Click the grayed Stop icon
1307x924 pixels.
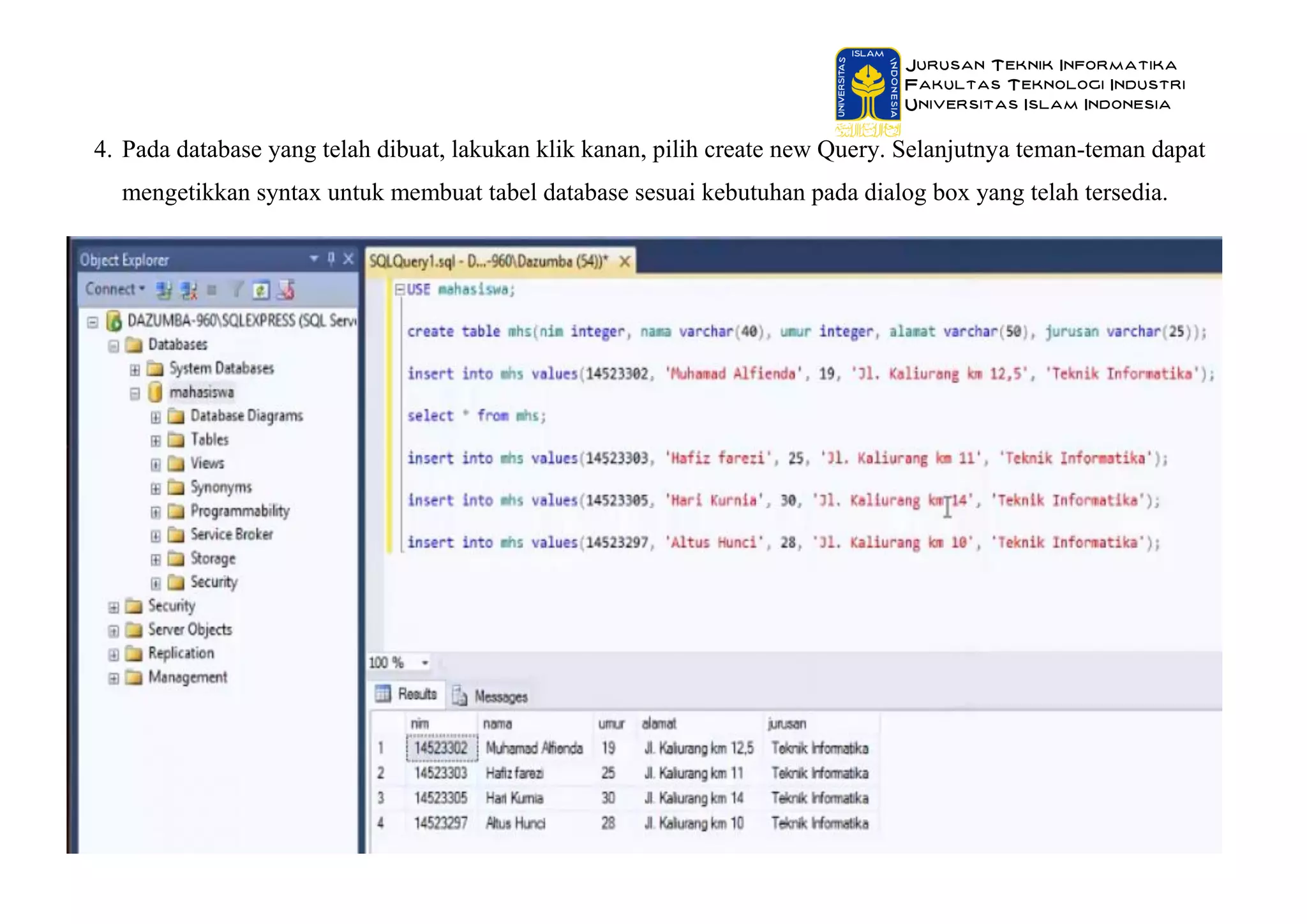(212, 290)
